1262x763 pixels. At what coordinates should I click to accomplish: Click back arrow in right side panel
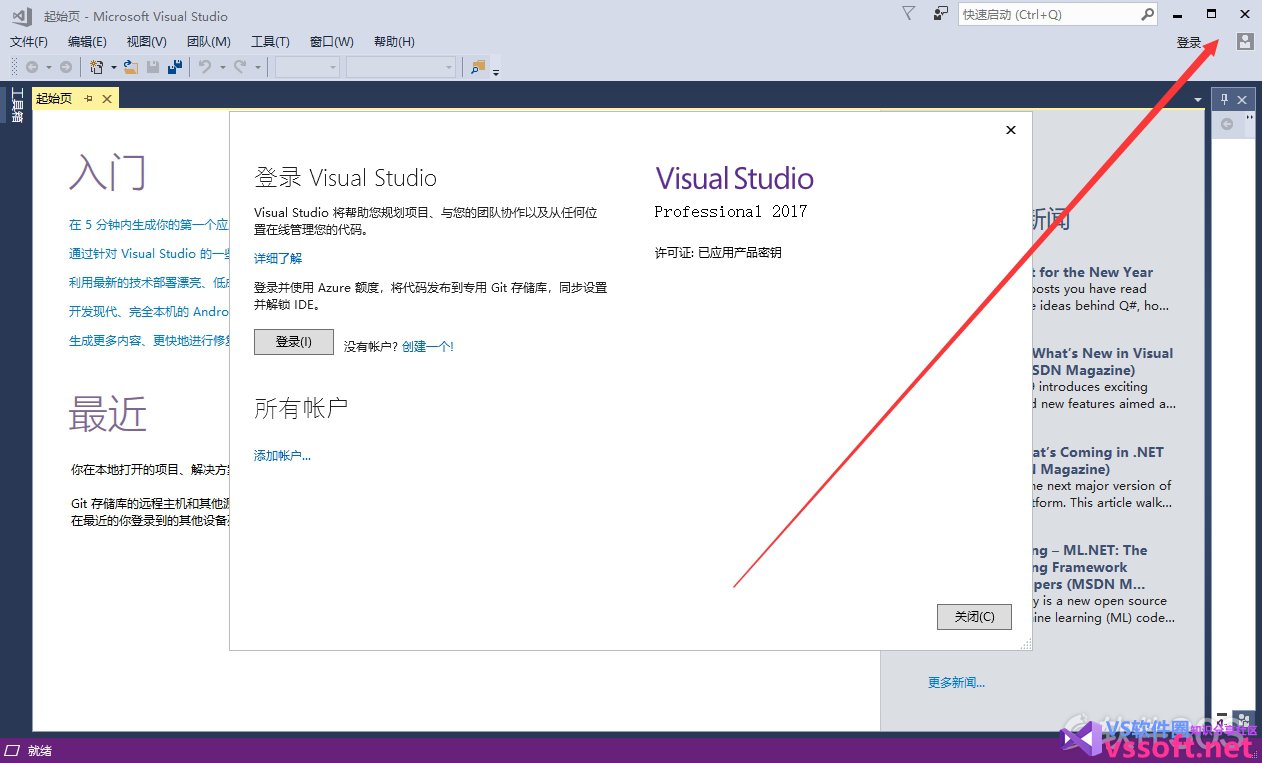click(x=1227, y=124)
